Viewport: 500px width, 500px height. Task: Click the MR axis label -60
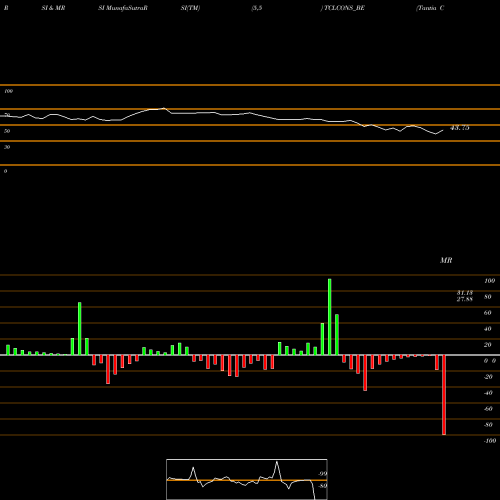coord(488,409)
